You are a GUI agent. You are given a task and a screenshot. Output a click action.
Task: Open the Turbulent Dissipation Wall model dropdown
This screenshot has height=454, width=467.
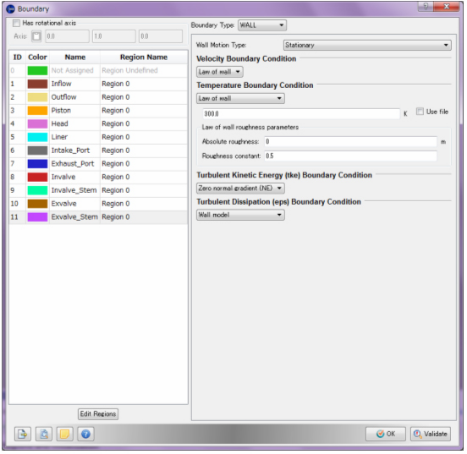240,215
